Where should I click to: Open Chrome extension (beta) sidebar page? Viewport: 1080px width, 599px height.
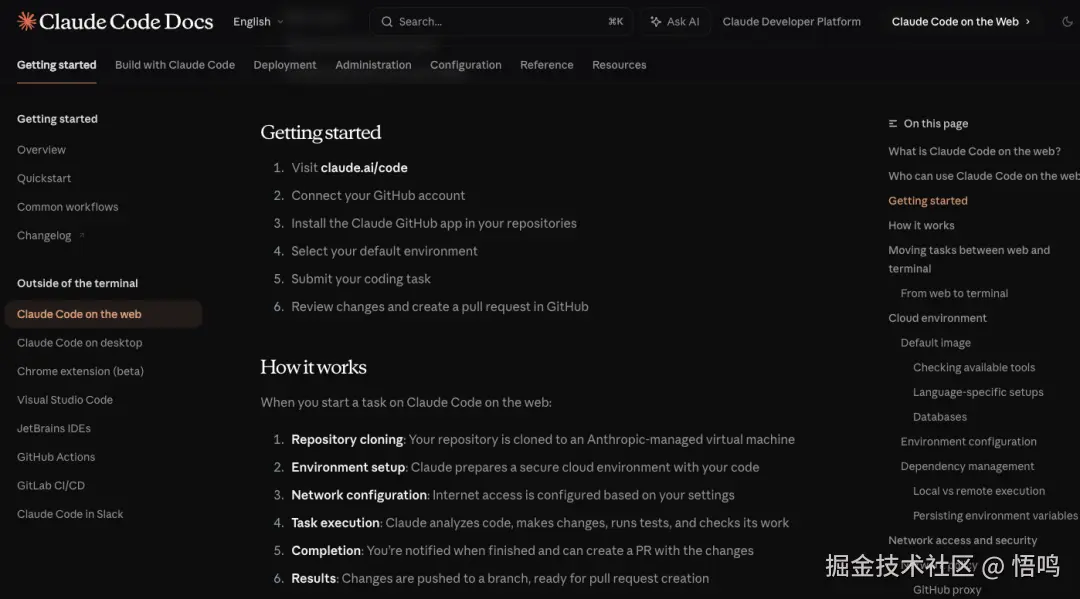(80, 371)
